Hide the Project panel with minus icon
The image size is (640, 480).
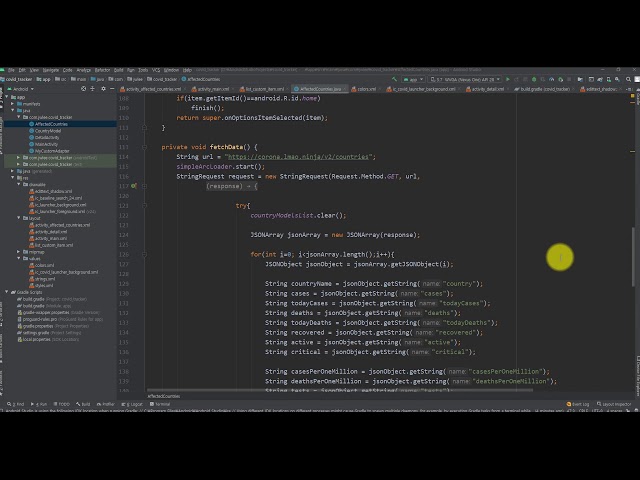coord(112,89)
